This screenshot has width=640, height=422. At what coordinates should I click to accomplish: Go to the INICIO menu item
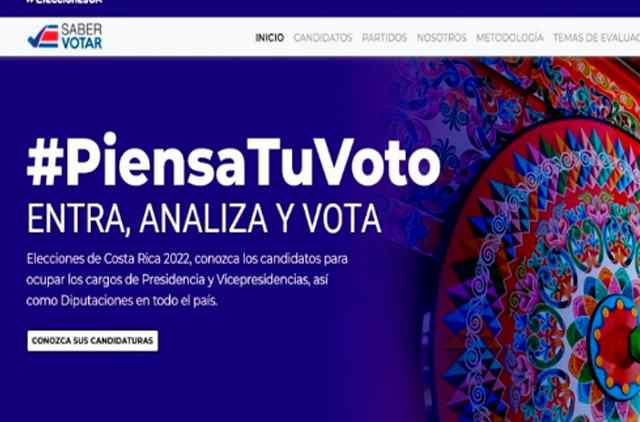click(269, 38)
